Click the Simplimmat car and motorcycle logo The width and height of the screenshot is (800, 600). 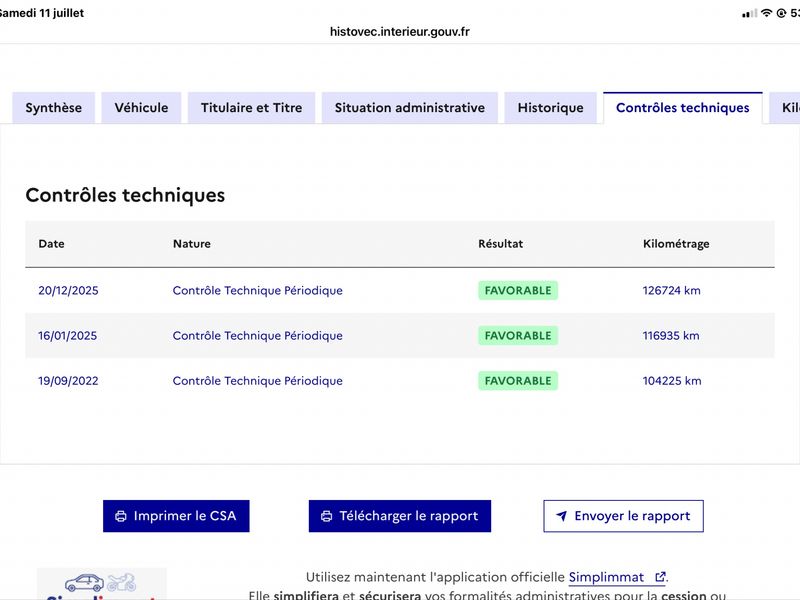[x=101, y=582]
